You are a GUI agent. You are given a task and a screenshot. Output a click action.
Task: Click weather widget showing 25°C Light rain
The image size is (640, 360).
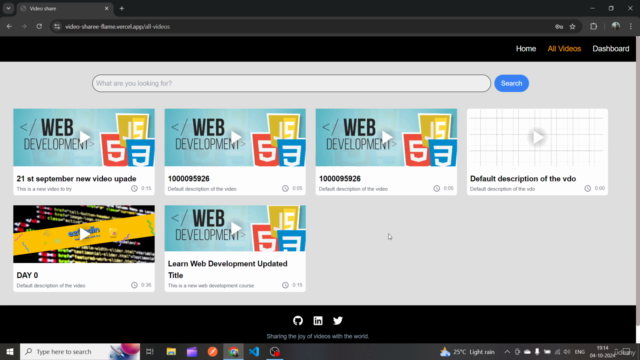[x=467, y=352]
